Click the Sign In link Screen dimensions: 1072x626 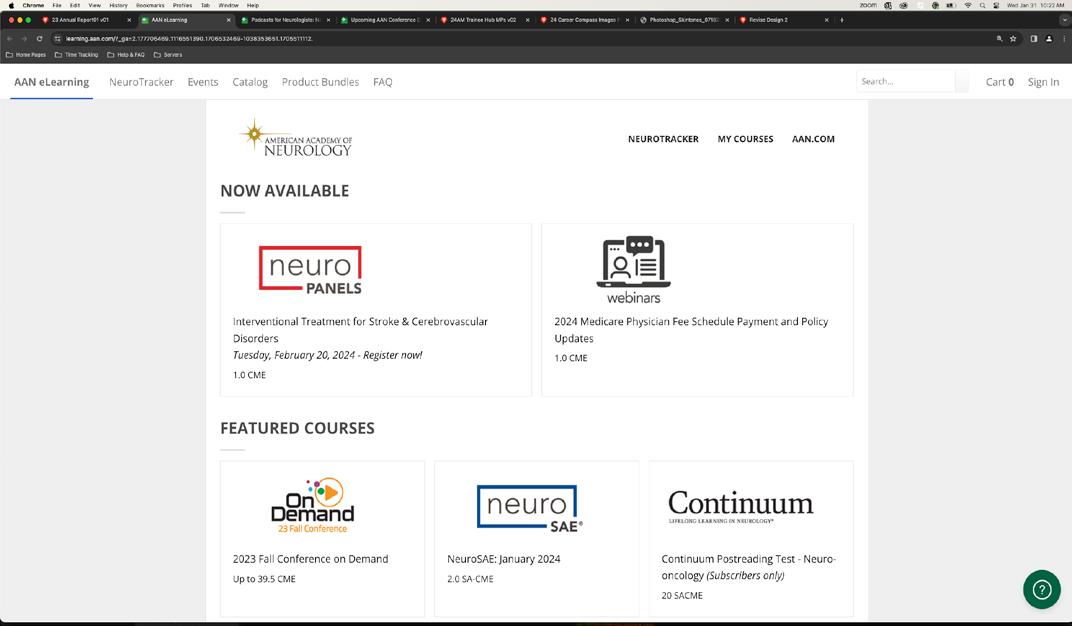pos(1043,82)
